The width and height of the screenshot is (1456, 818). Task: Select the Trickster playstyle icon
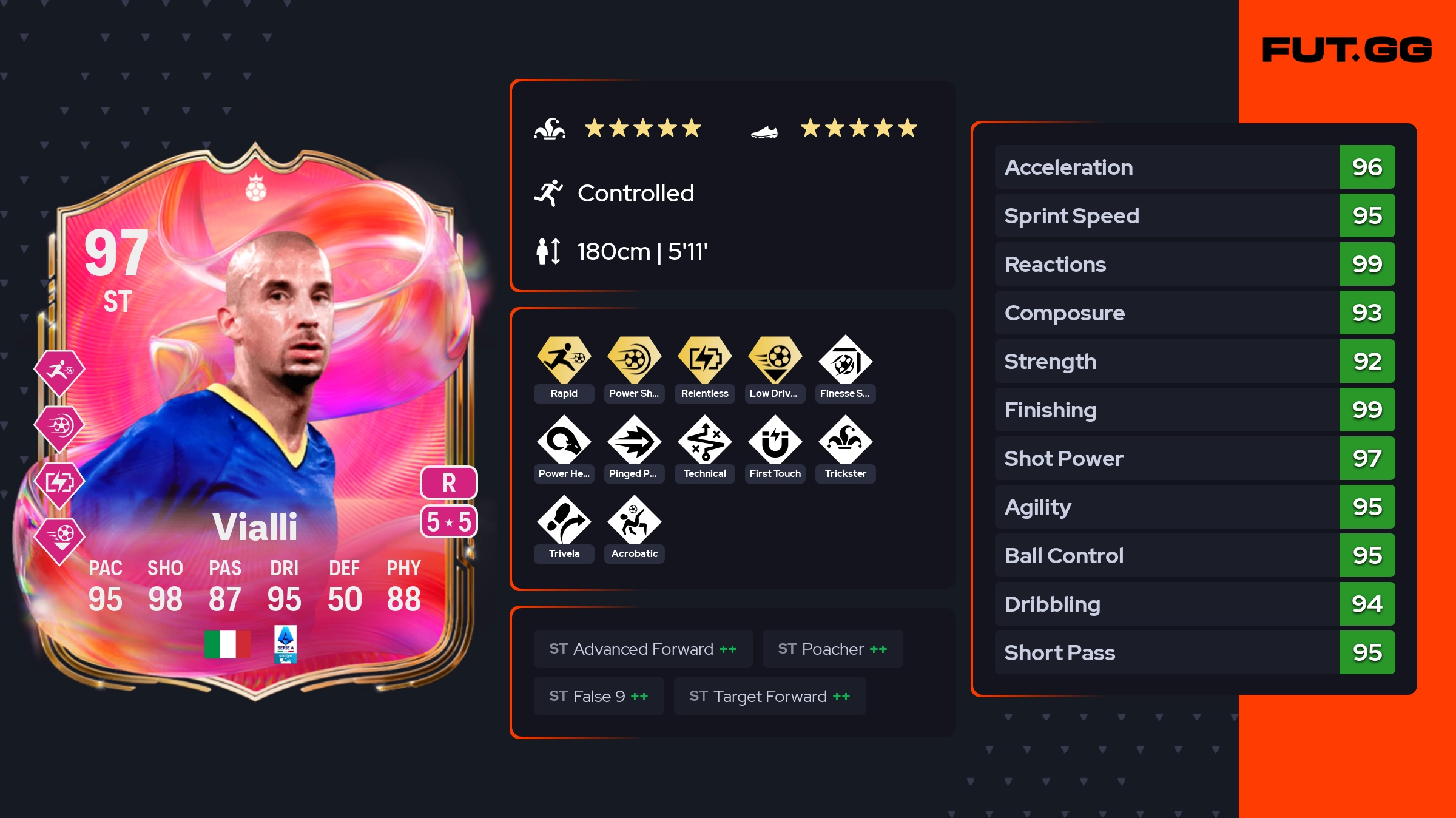coord(845,441)
